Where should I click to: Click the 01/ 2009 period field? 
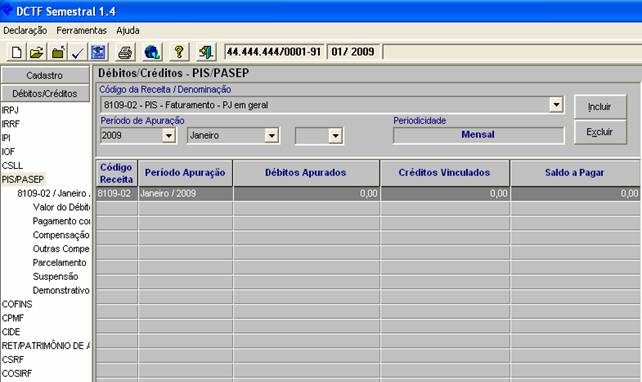point(354,52)
